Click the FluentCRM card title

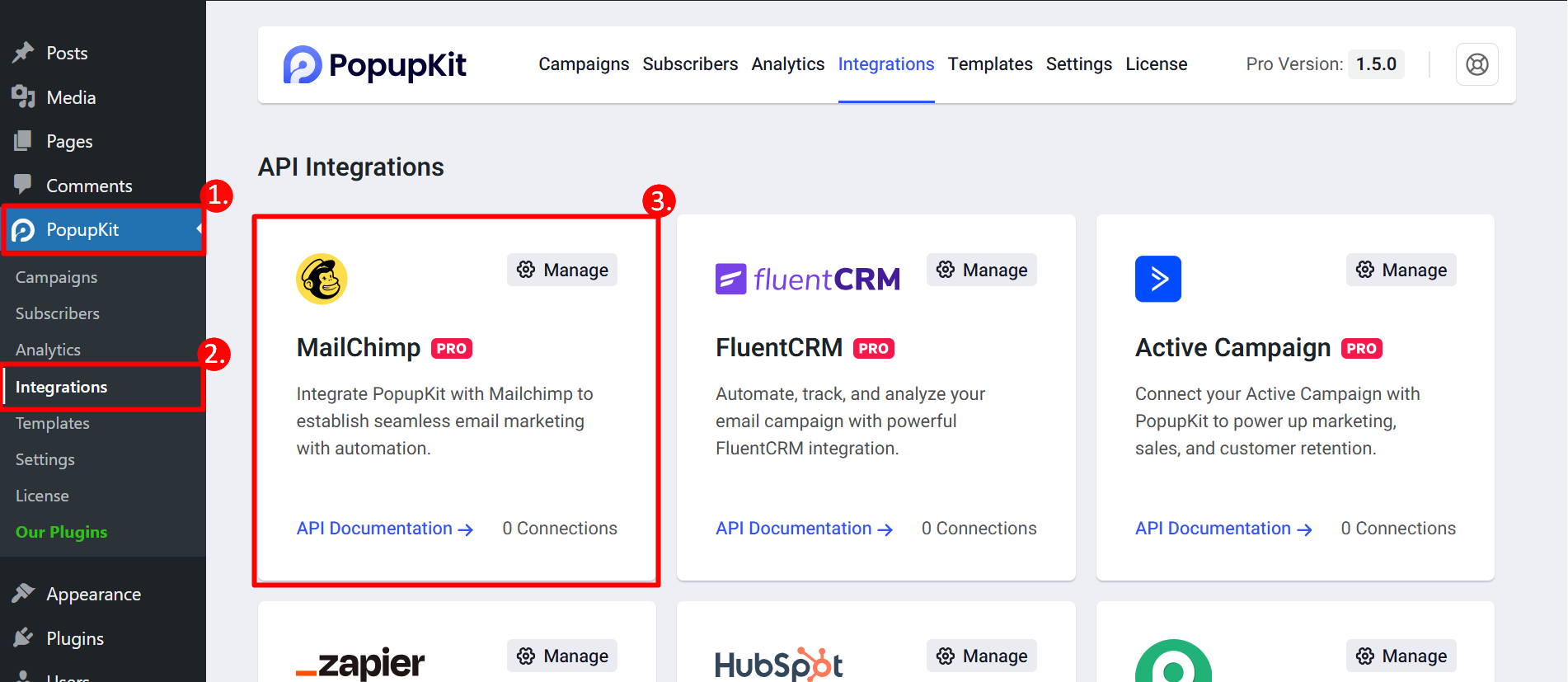779,348
